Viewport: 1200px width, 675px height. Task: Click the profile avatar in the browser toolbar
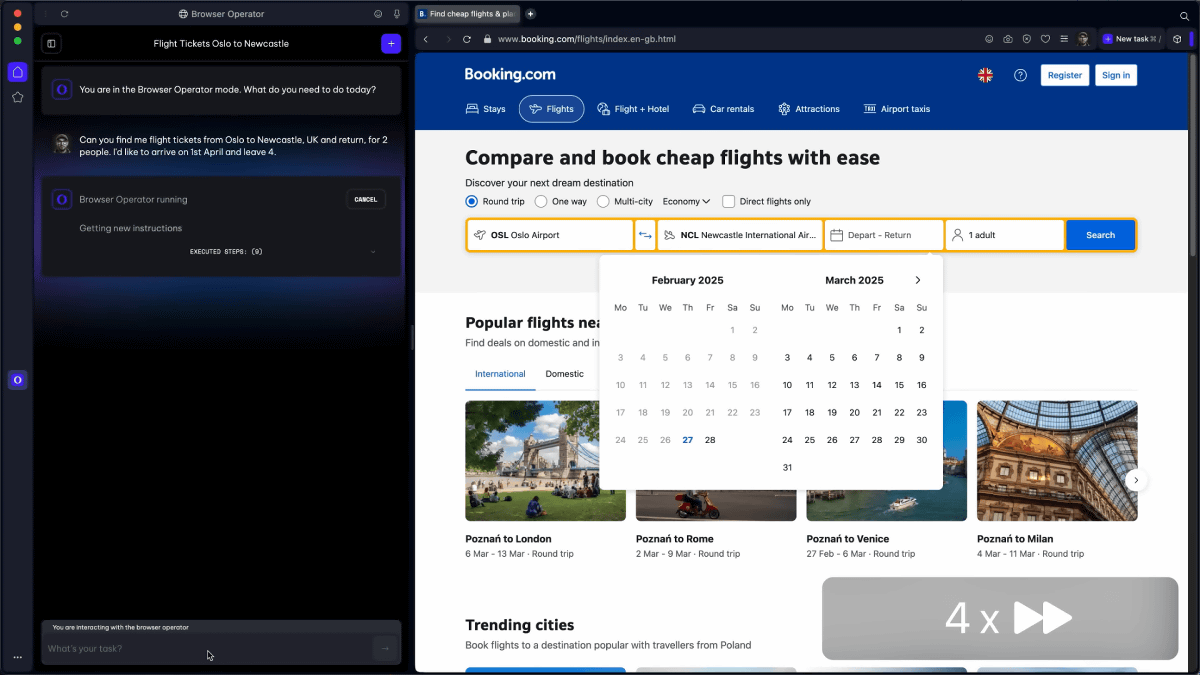[1084, 39]
